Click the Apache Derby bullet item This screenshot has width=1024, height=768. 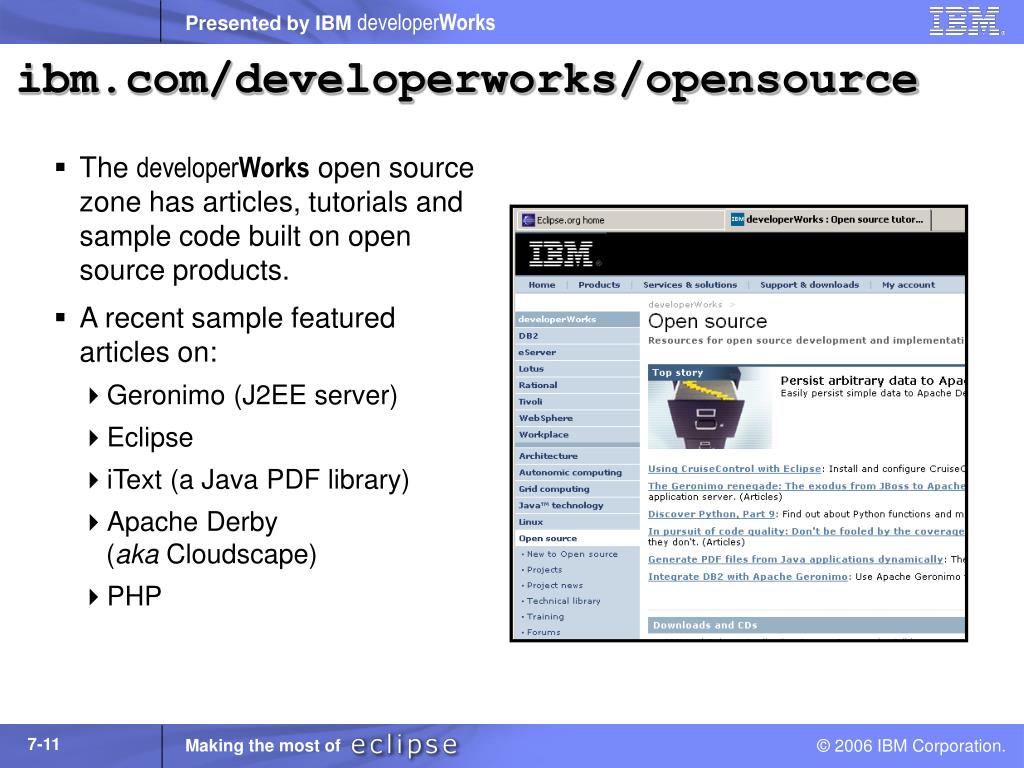212,537
